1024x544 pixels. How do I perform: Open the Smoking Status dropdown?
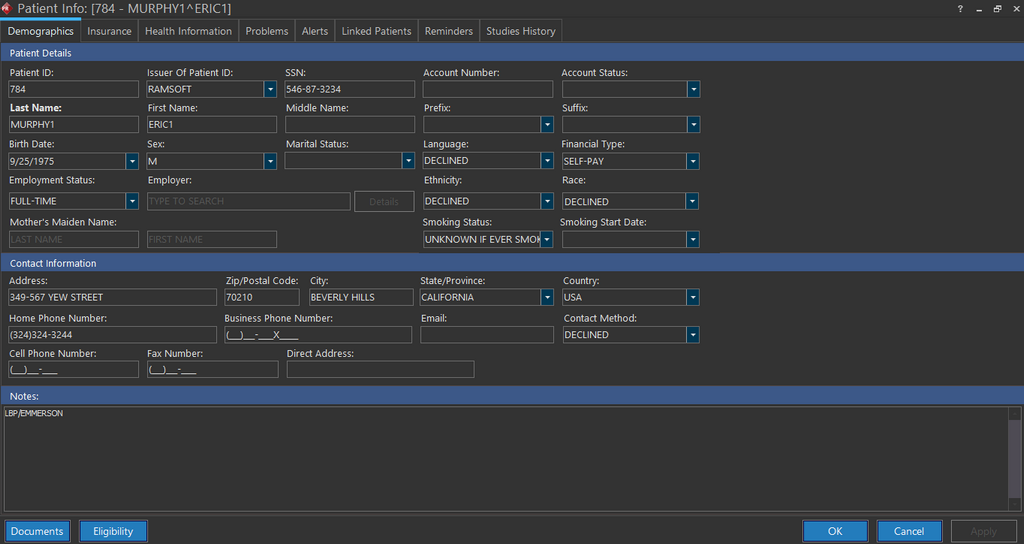tap(547, 240)
